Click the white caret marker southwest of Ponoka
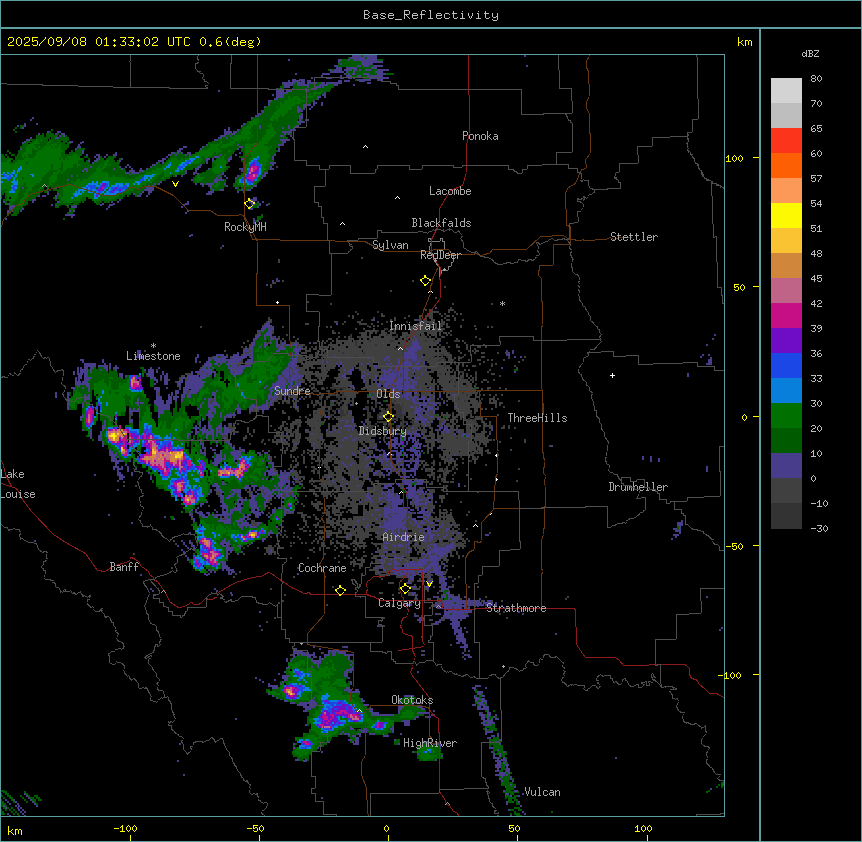 (365, 147)
